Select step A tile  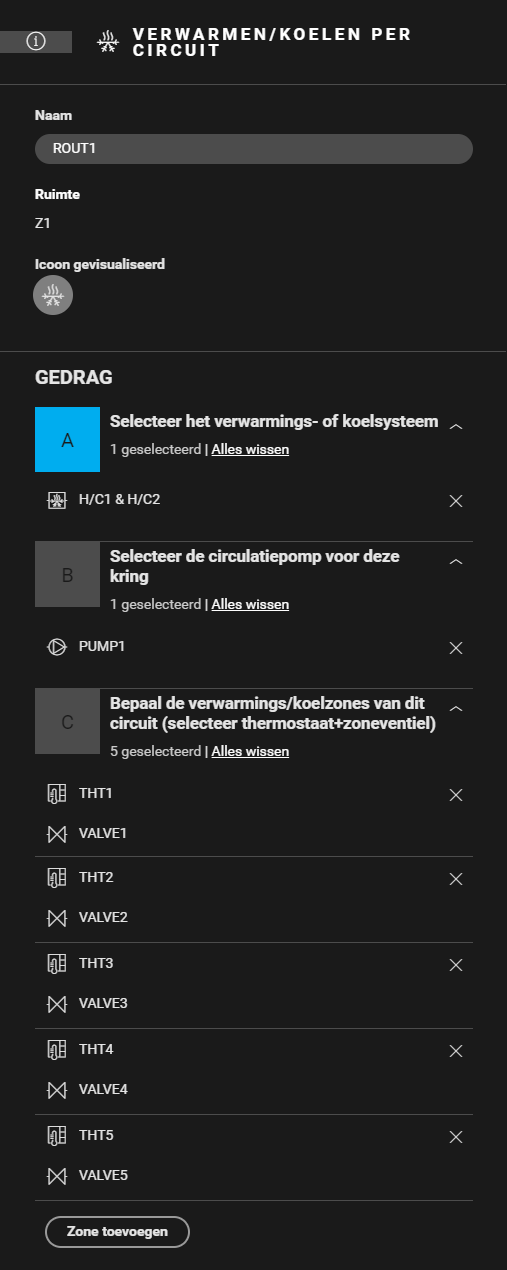(67, 439)
